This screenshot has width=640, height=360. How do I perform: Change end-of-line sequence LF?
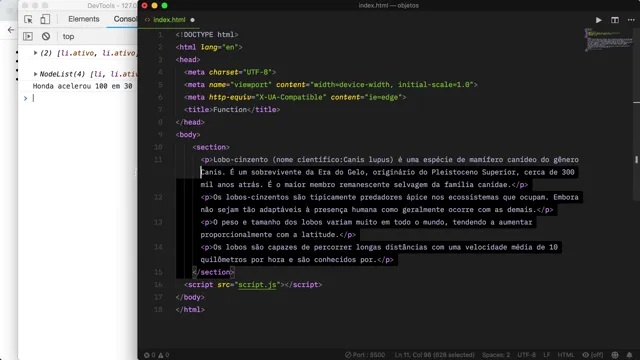click(547, 355)
